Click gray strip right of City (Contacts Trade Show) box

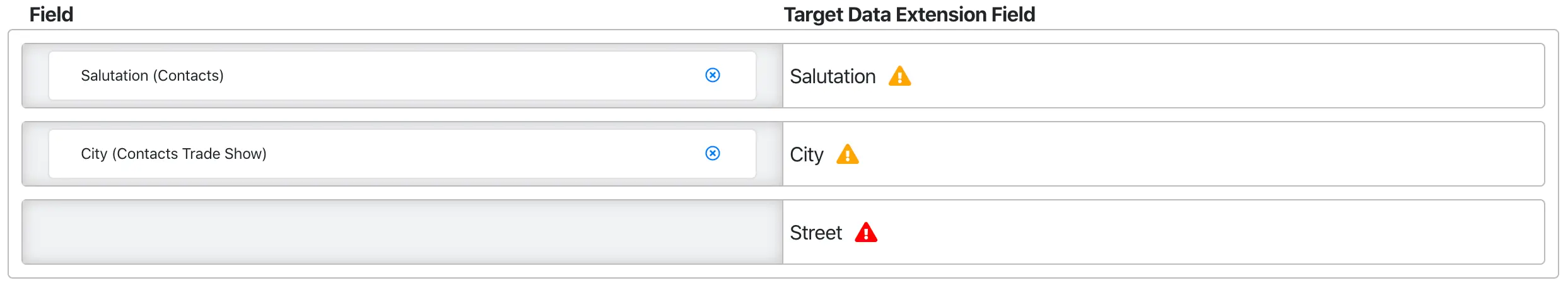click(769, 154)
